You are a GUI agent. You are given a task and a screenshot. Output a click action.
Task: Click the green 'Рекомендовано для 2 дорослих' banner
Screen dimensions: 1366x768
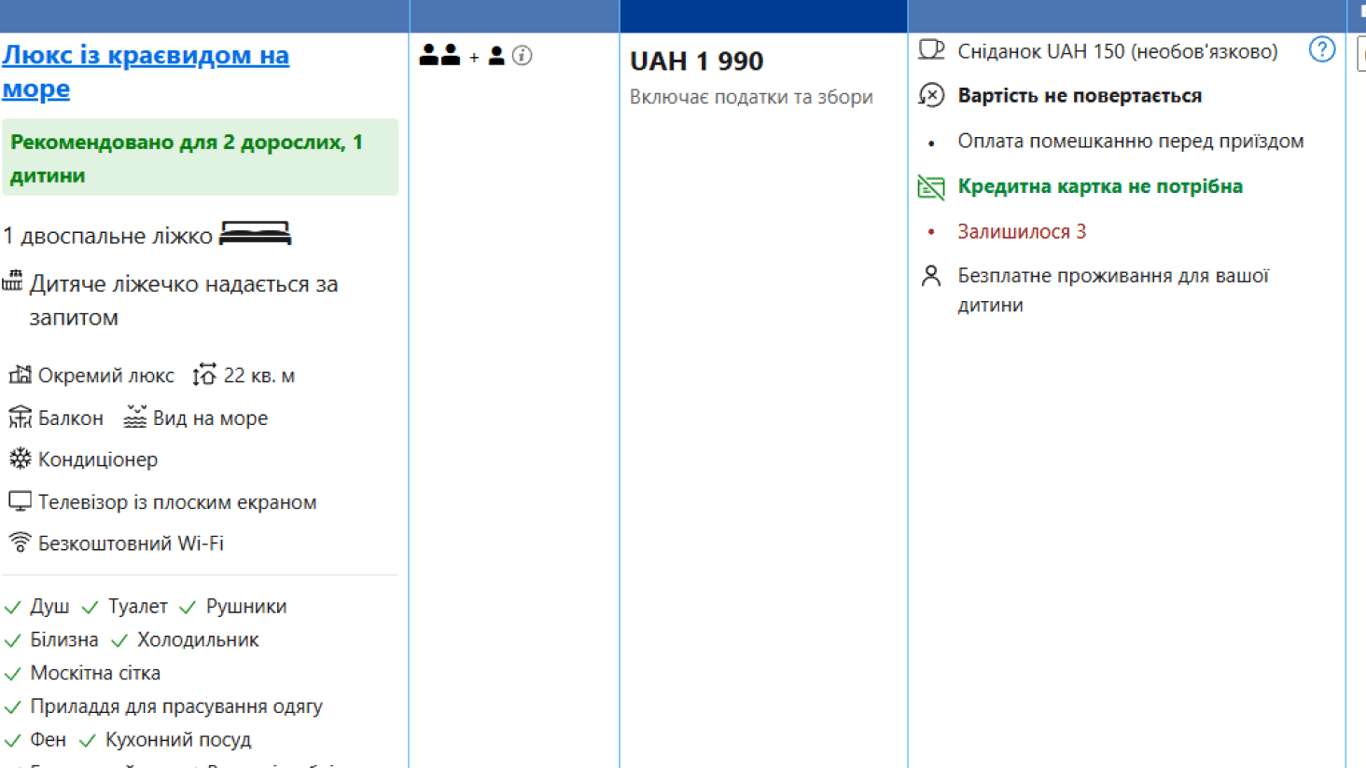coord(200,158)
